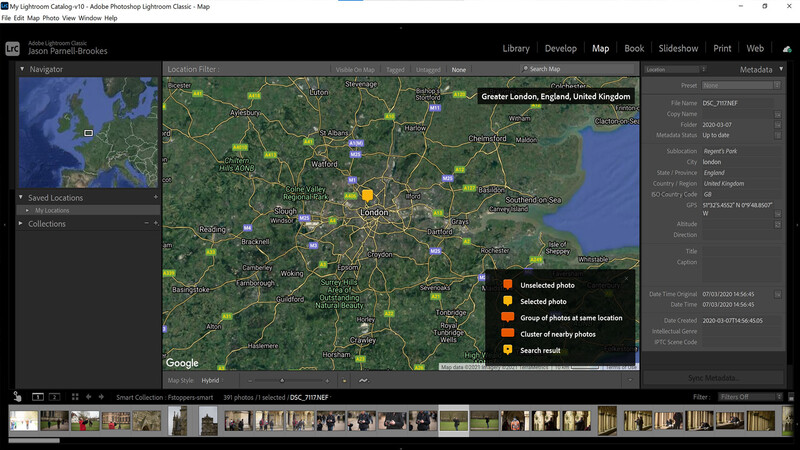Click the DSC_7117.NEF filename in filmstrip bar
The width and height of the screenshot is (800, 450).
[x=309, y=397]
